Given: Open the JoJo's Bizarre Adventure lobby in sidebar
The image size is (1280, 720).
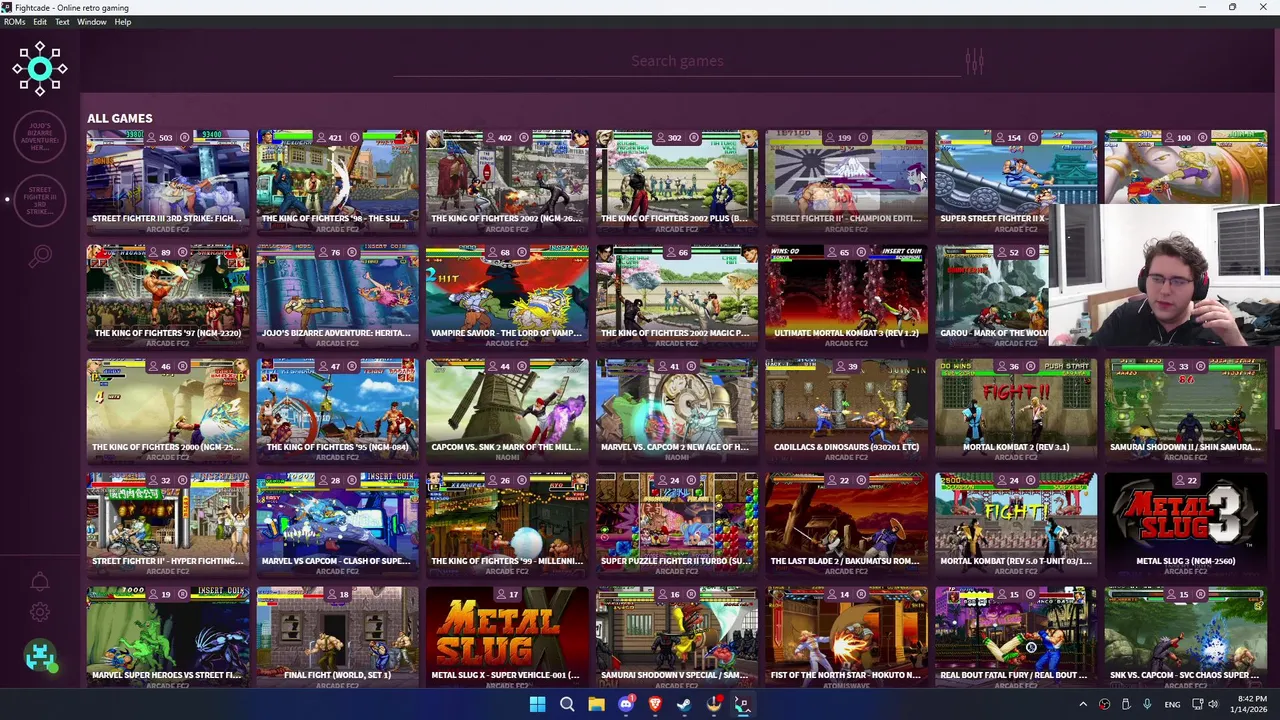Looking at the screenshot, I should [40, 135].
